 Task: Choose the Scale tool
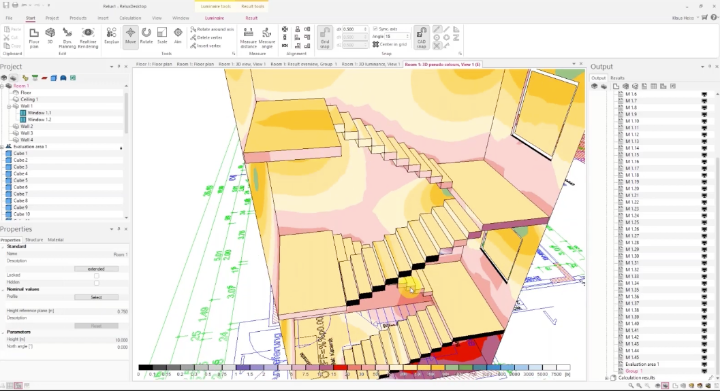[x=162, y=36]
